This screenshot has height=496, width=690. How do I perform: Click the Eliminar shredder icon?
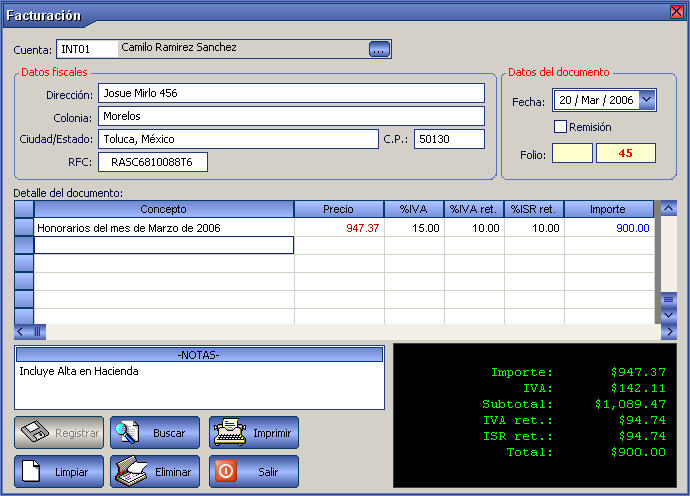131,471
